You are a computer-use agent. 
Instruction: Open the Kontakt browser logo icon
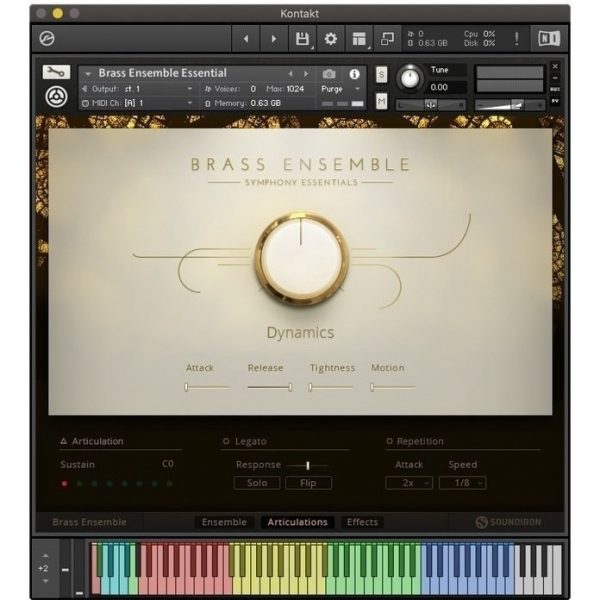coord(47,38)
